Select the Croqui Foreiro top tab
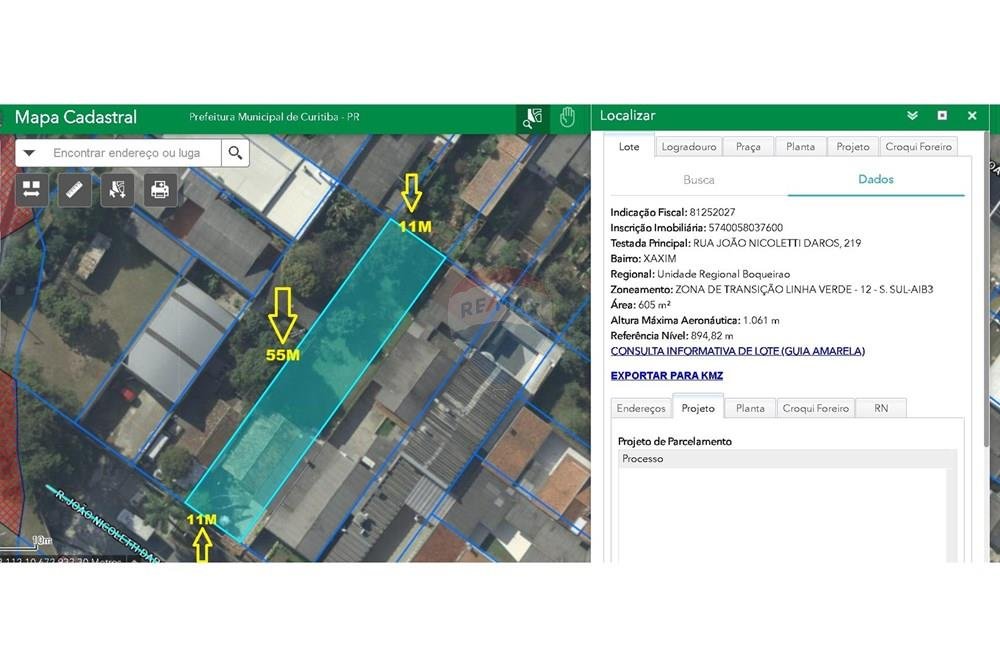Image resolution: width=1000 pixels, height=667 pixels. click(918, 147)
